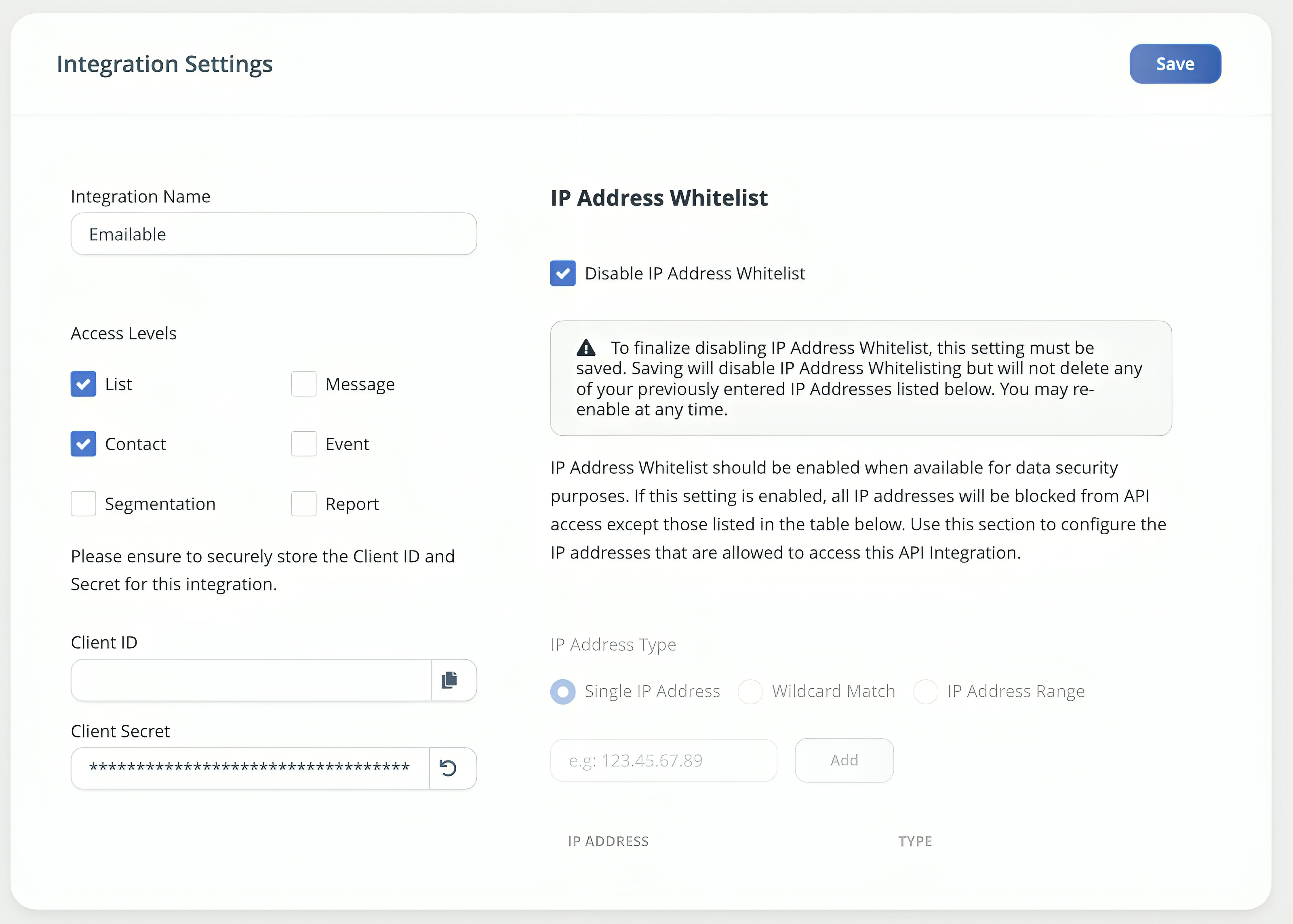1293x924 pixels.
Task: Uncheck the Contact access level
Action: pos(83,444)
